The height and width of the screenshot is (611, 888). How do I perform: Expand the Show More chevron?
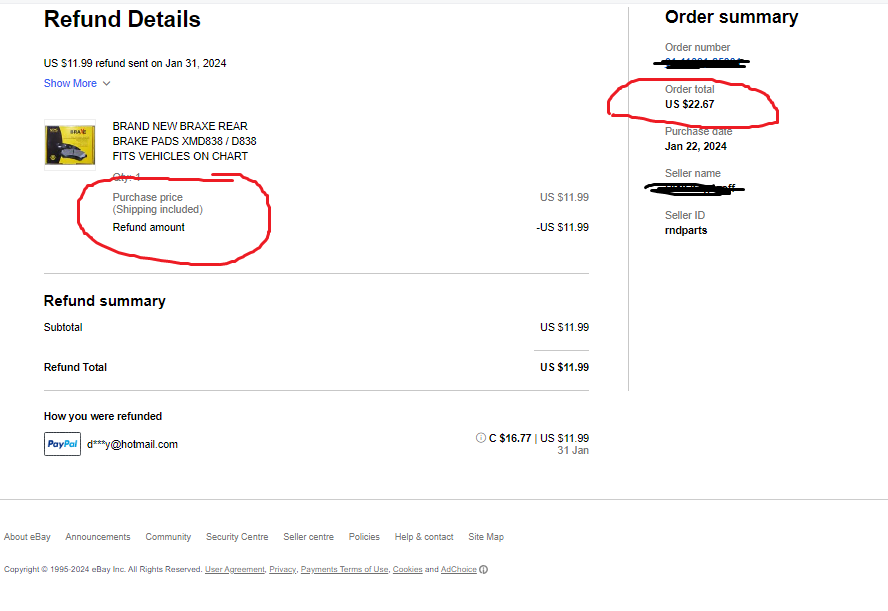click(106, 84)
